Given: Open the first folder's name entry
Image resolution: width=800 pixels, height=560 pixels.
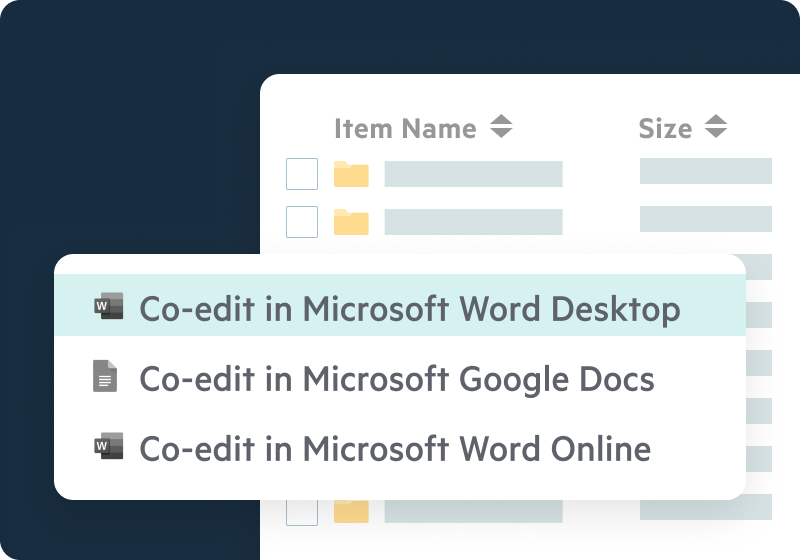Looking at the screenshot, I should [473, 174].
